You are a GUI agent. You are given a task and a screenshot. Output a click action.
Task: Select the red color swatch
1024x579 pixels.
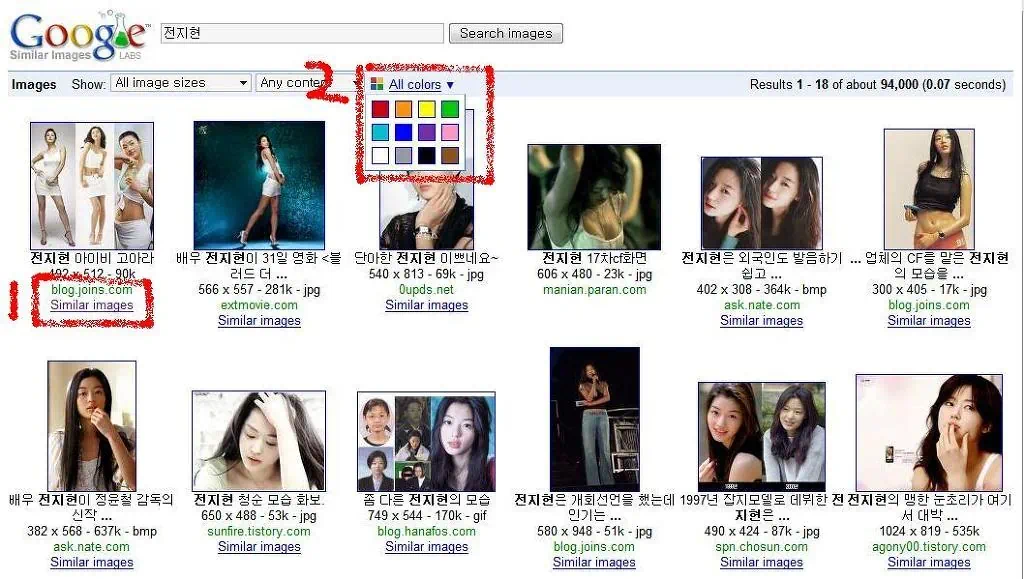click(381, 109)
